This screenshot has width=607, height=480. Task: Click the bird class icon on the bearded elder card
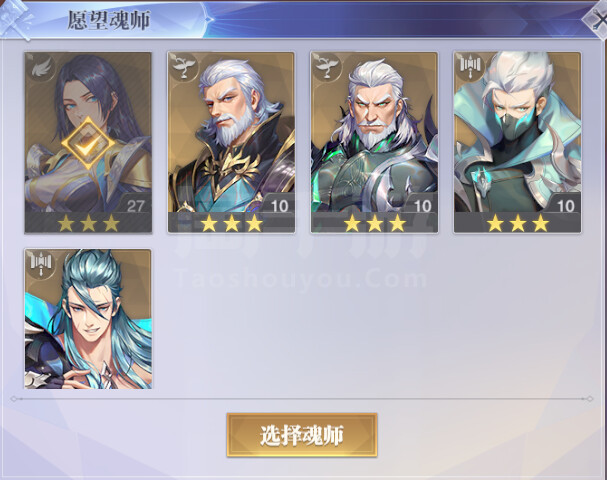pos(184,67)
